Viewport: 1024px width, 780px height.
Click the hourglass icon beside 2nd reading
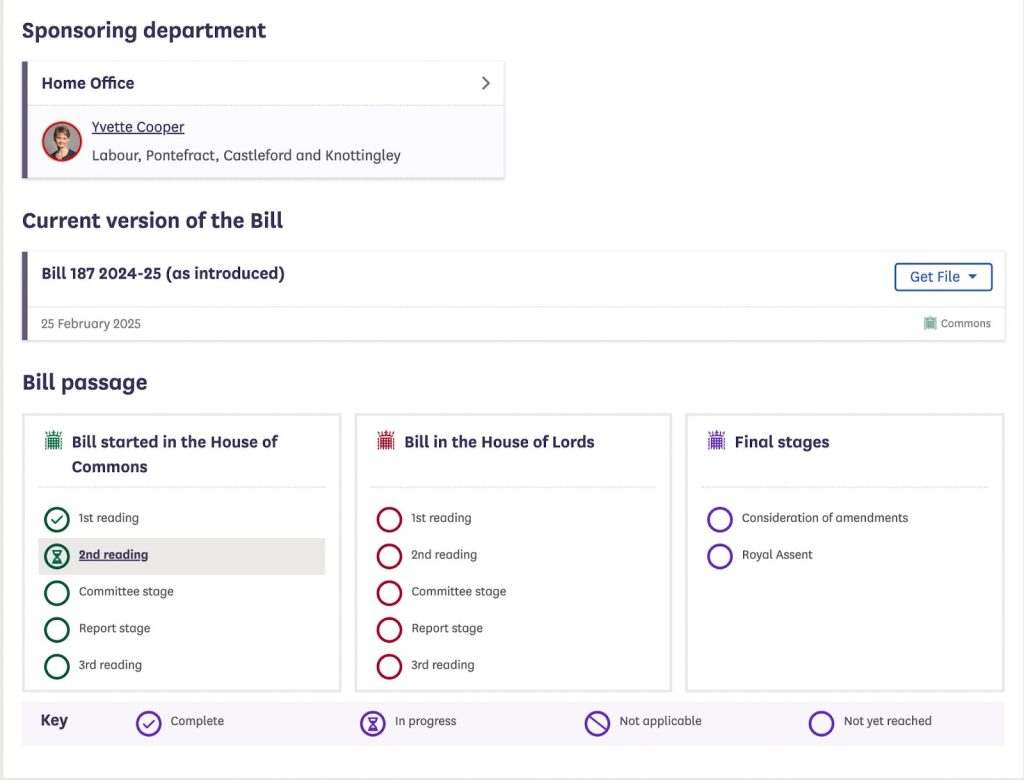coord(56,556)
